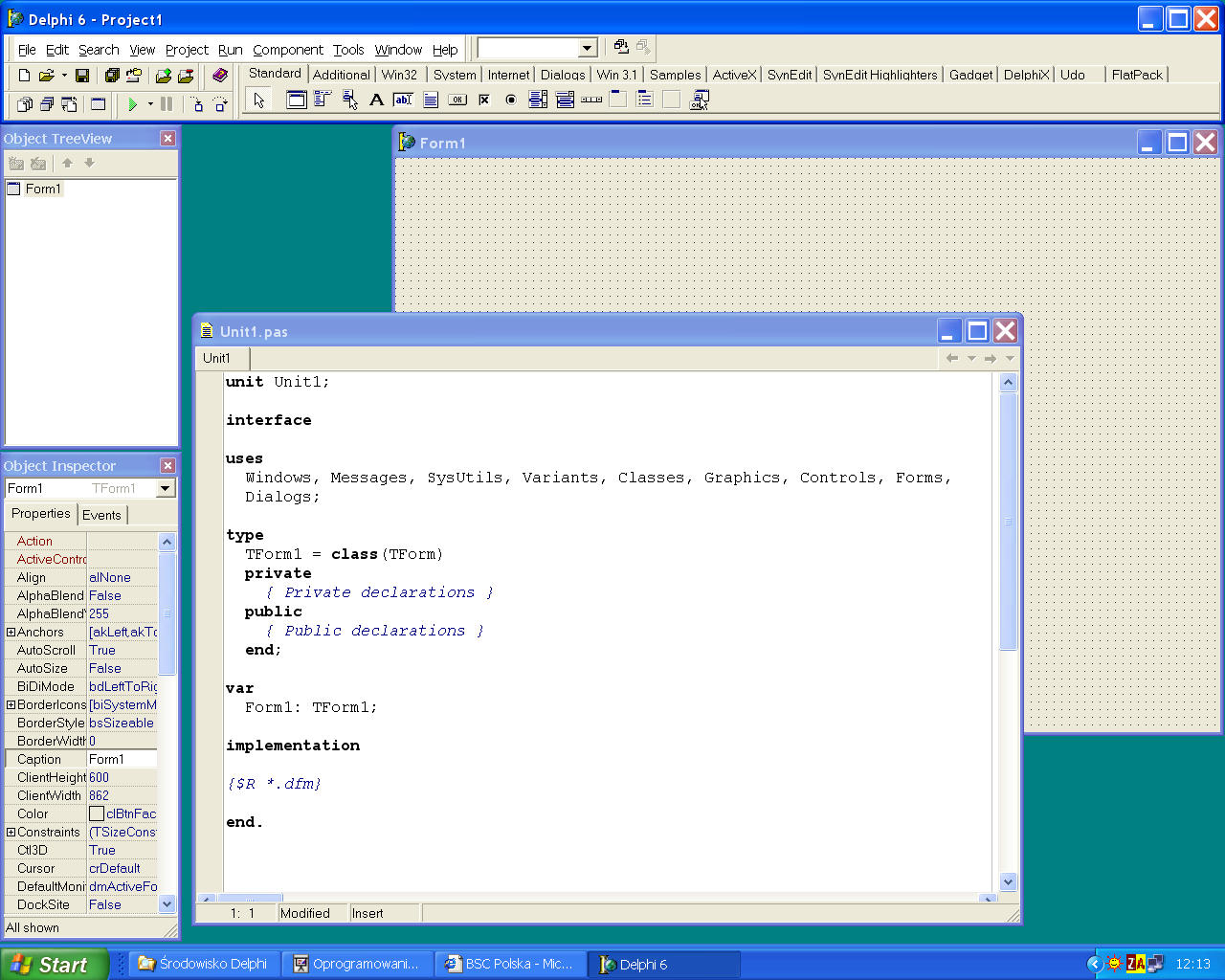Click the Pause program icon
Image resolution: width=1225 pixels, height=980 pixels.
click(x=167, y=103)
